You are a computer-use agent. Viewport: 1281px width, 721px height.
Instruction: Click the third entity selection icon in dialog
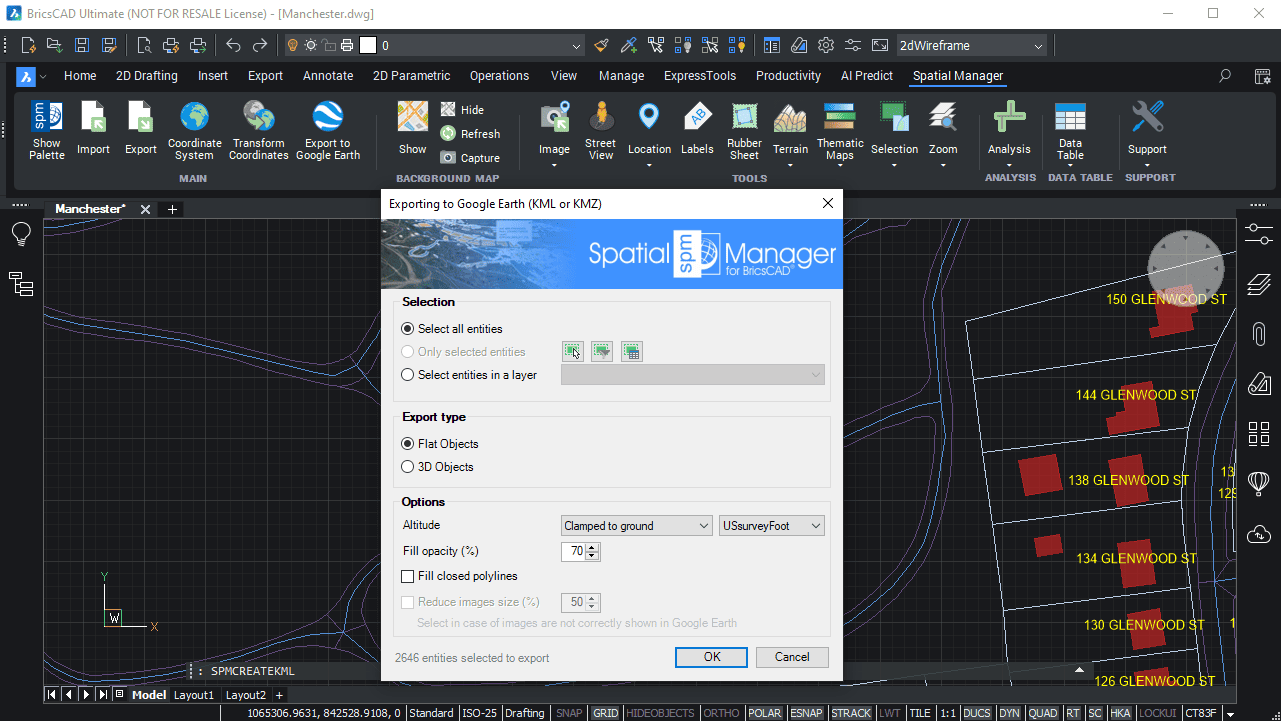click(x=631, y=351)
